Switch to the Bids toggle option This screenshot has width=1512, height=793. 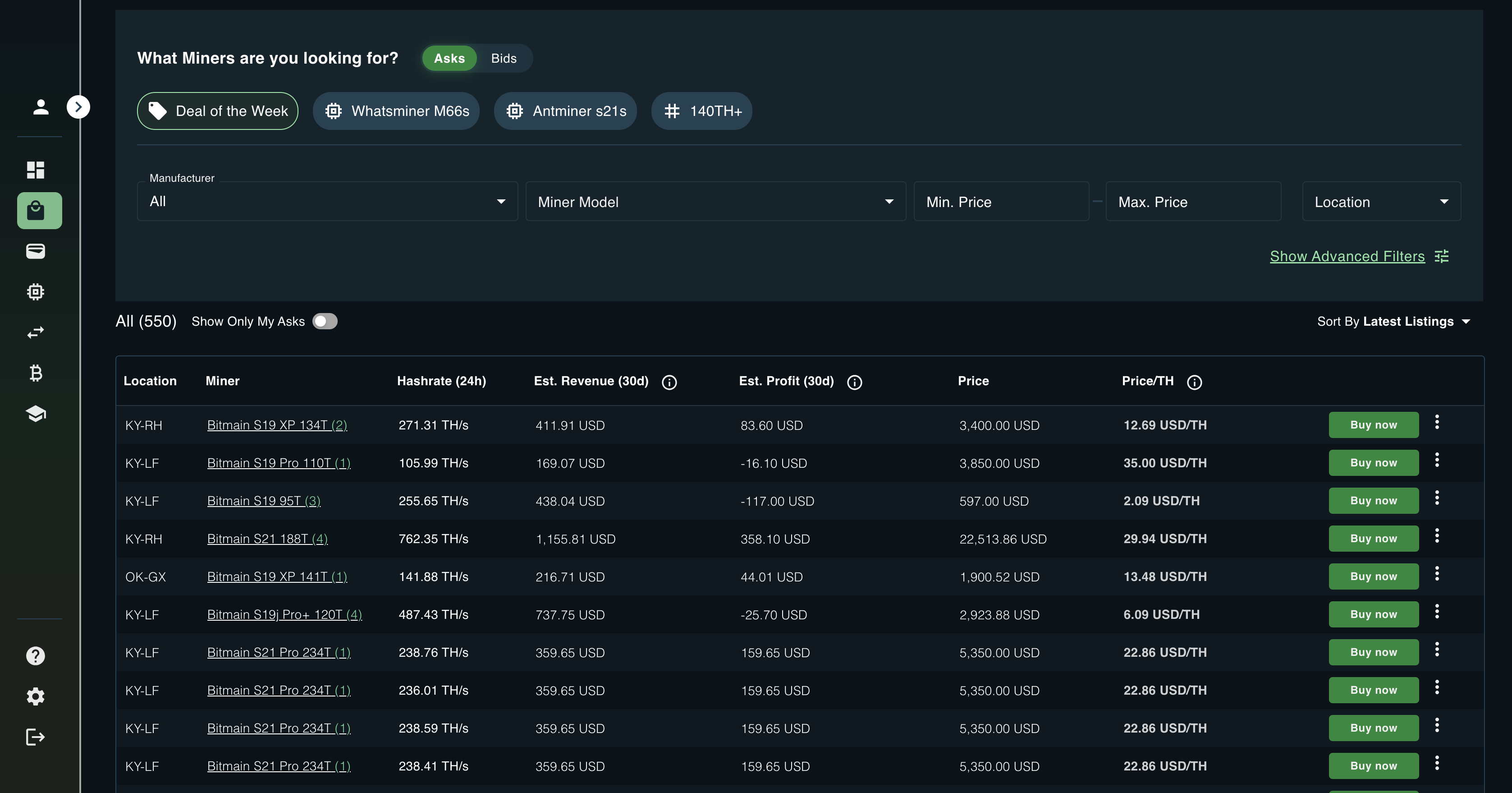coord(504,58)
